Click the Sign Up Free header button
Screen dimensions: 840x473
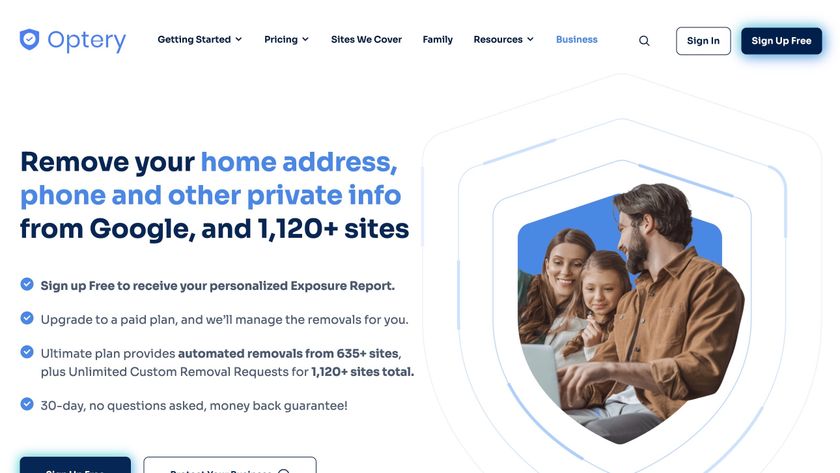[x=781, y=41]
